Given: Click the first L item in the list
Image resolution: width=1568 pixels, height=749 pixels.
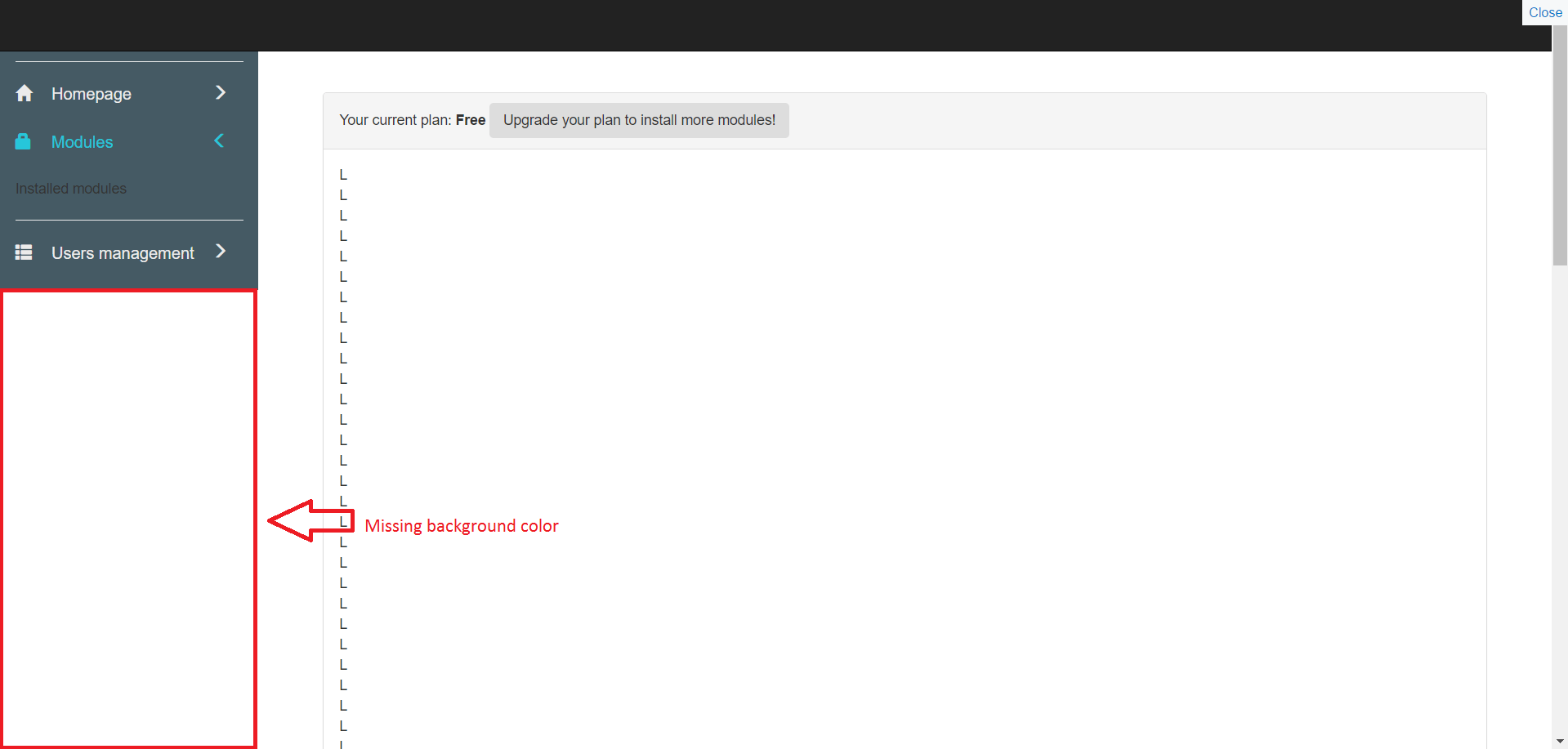Looking at the screenshot, I should 342,174.
